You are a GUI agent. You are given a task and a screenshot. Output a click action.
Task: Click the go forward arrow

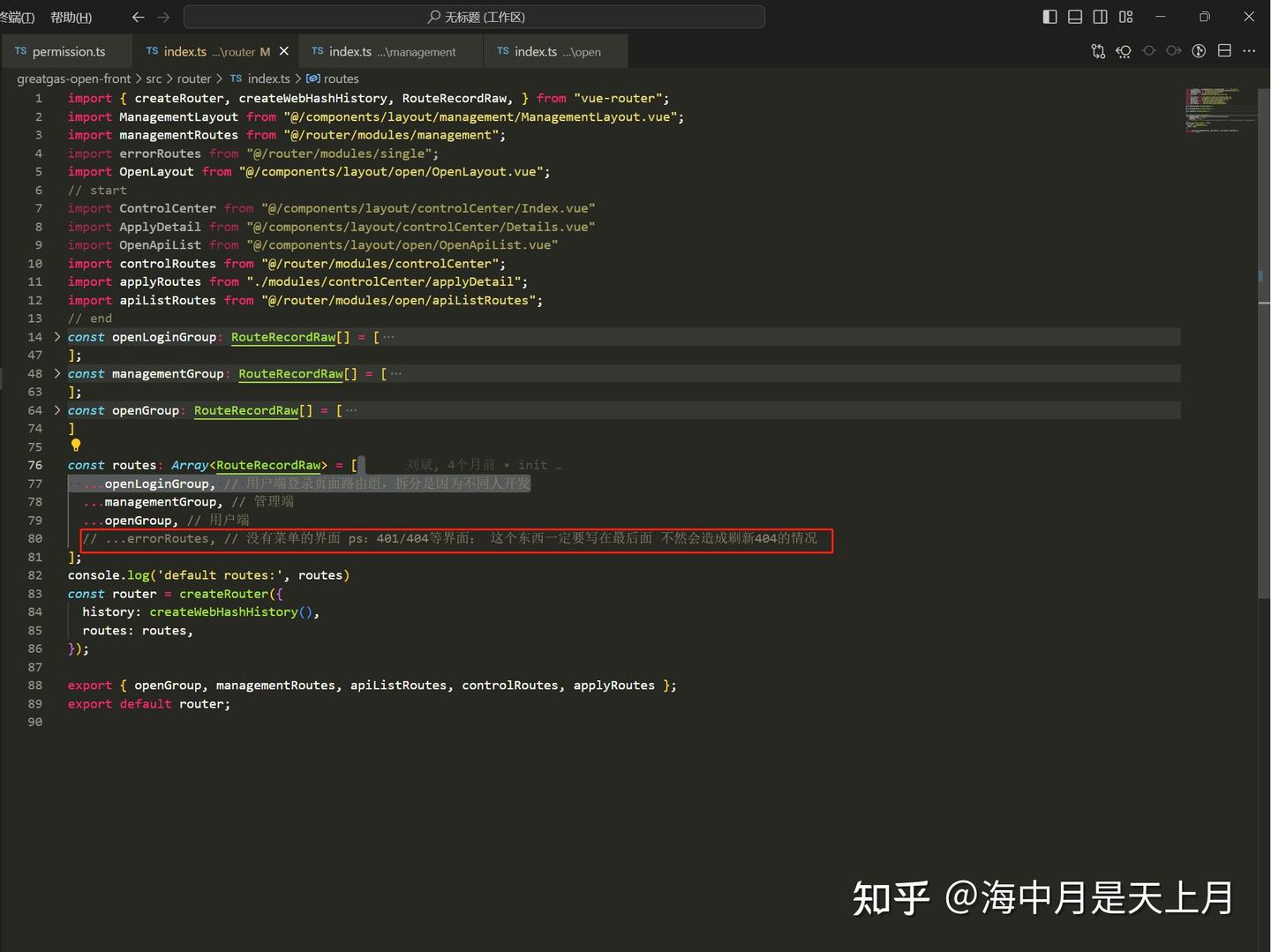coord(163,17)
